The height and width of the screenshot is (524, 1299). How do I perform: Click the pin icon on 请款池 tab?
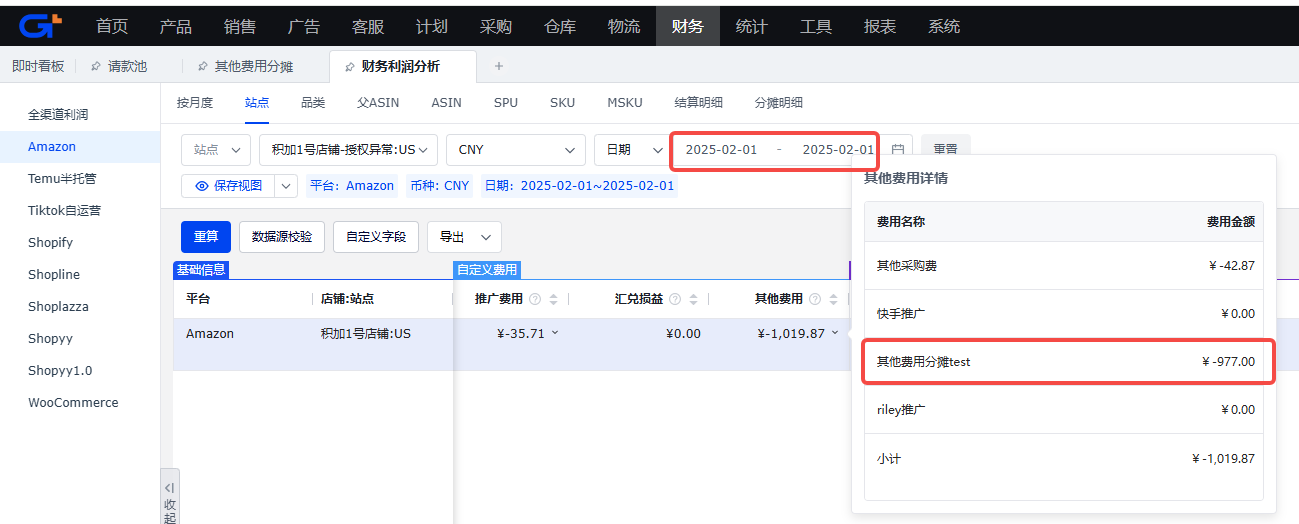pos(96,66)
